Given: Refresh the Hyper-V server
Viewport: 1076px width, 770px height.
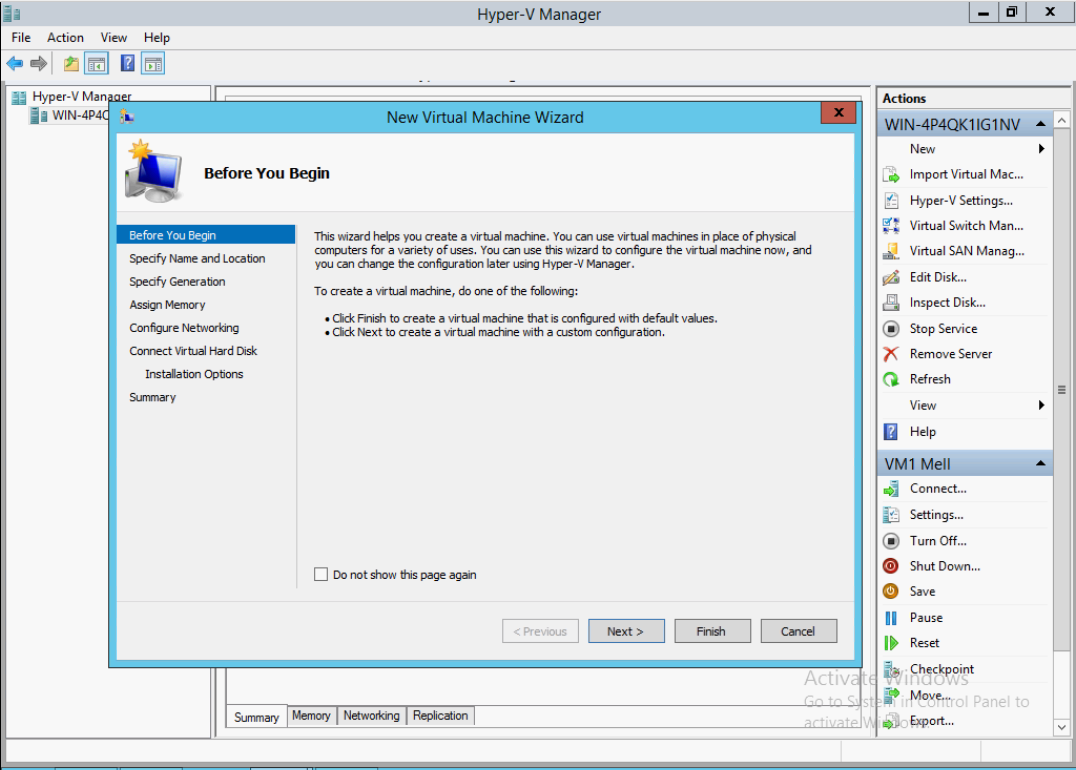Looking at the screenshot, I should click(930, 379).
